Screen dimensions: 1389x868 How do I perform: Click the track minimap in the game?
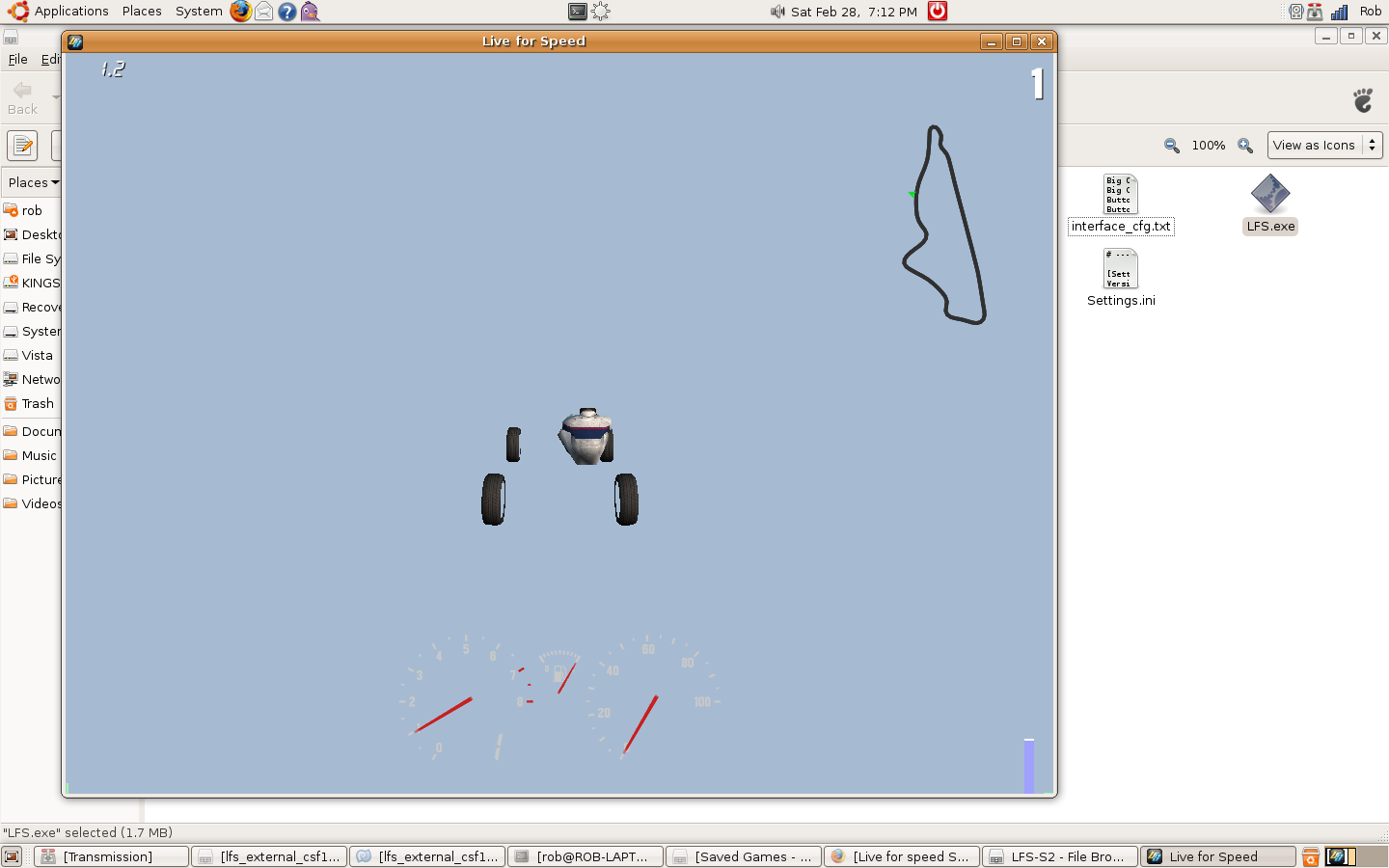[944, 225]
